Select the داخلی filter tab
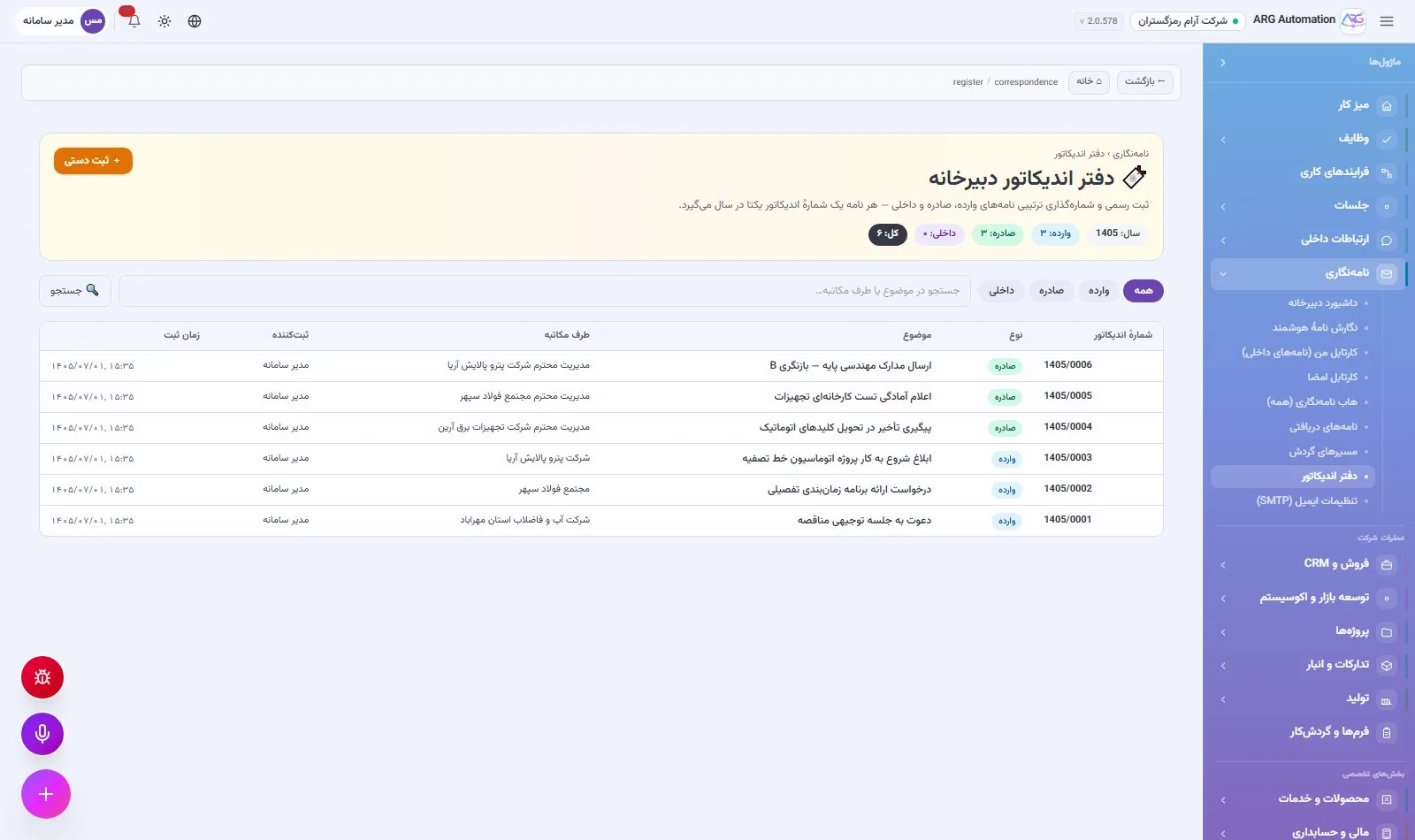Image resolution: width=1415 pixels, height=840 pixels. tap(1002, 291)
